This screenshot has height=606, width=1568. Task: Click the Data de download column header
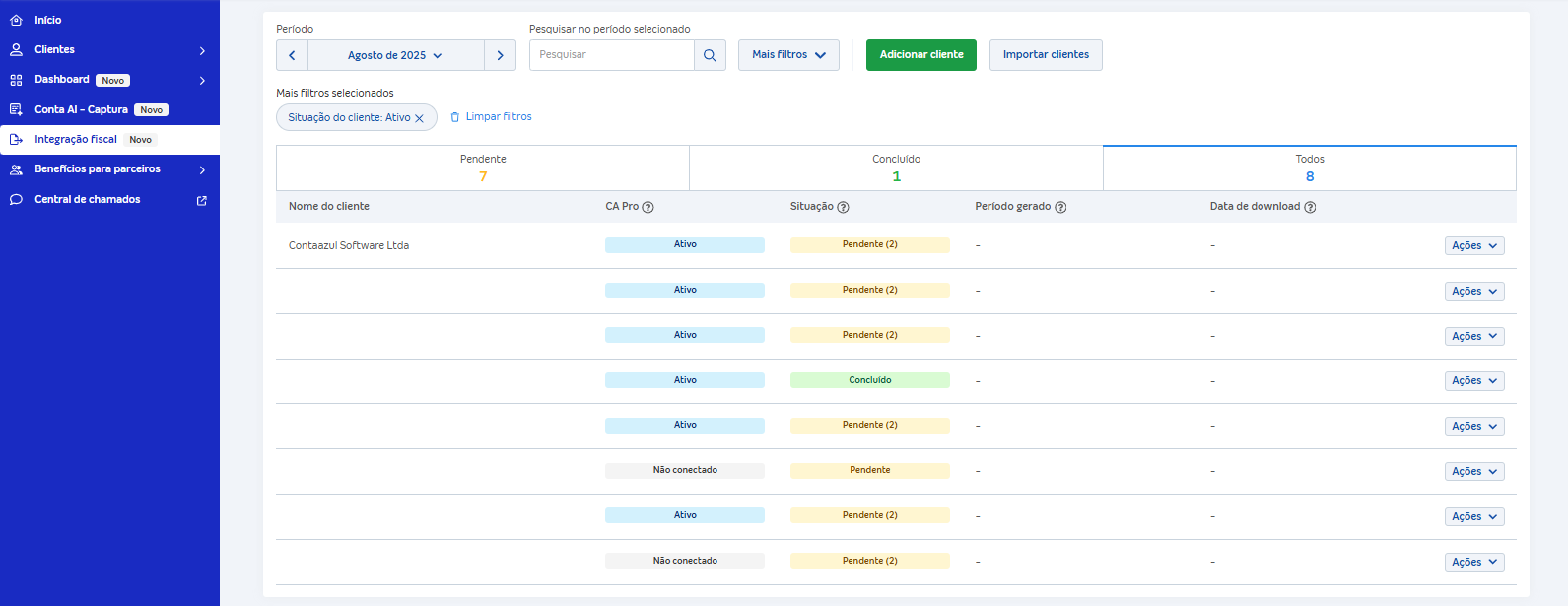[x=1255, y=207]
